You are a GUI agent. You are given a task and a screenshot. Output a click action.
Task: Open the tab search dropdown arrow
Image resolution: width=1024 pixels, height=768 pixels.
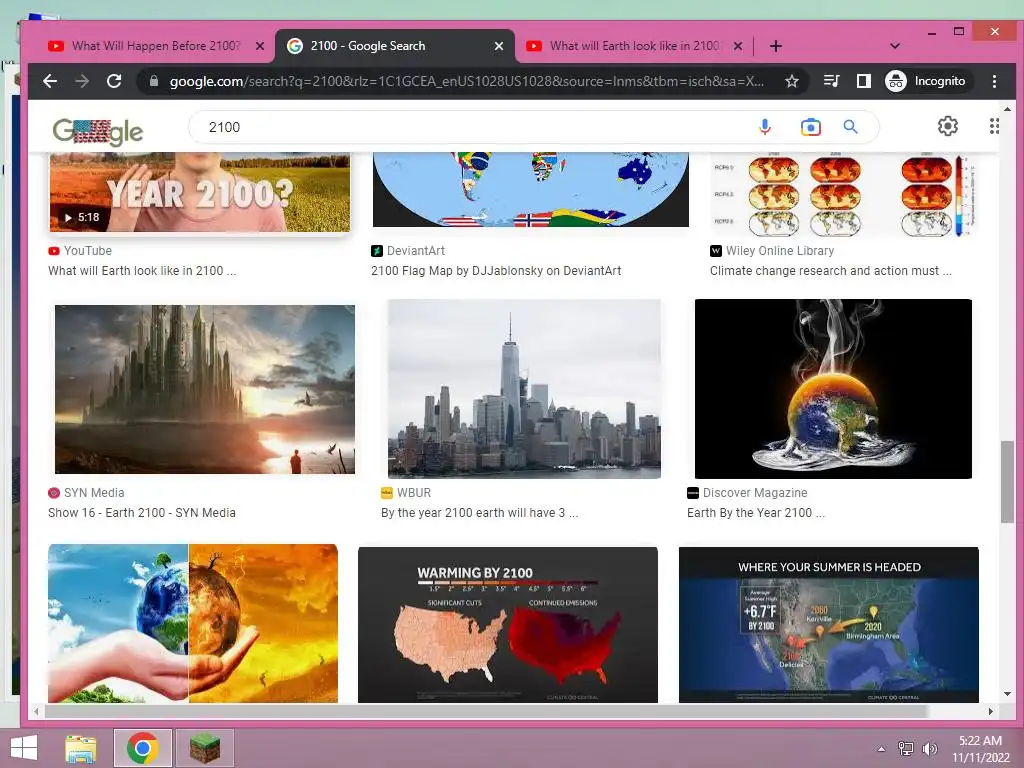point(895,46)
